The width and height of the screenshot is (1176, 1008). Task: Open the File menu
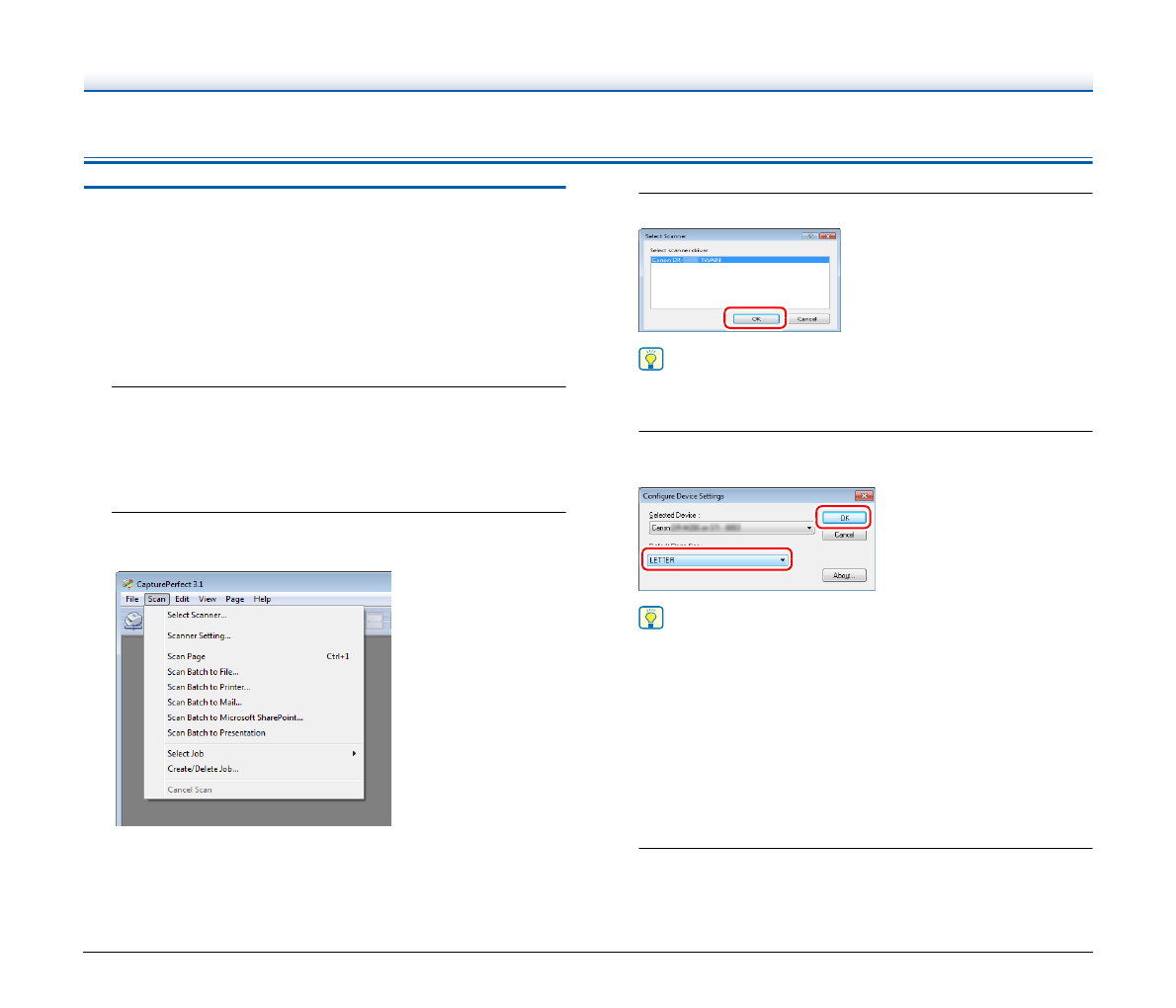132,599
